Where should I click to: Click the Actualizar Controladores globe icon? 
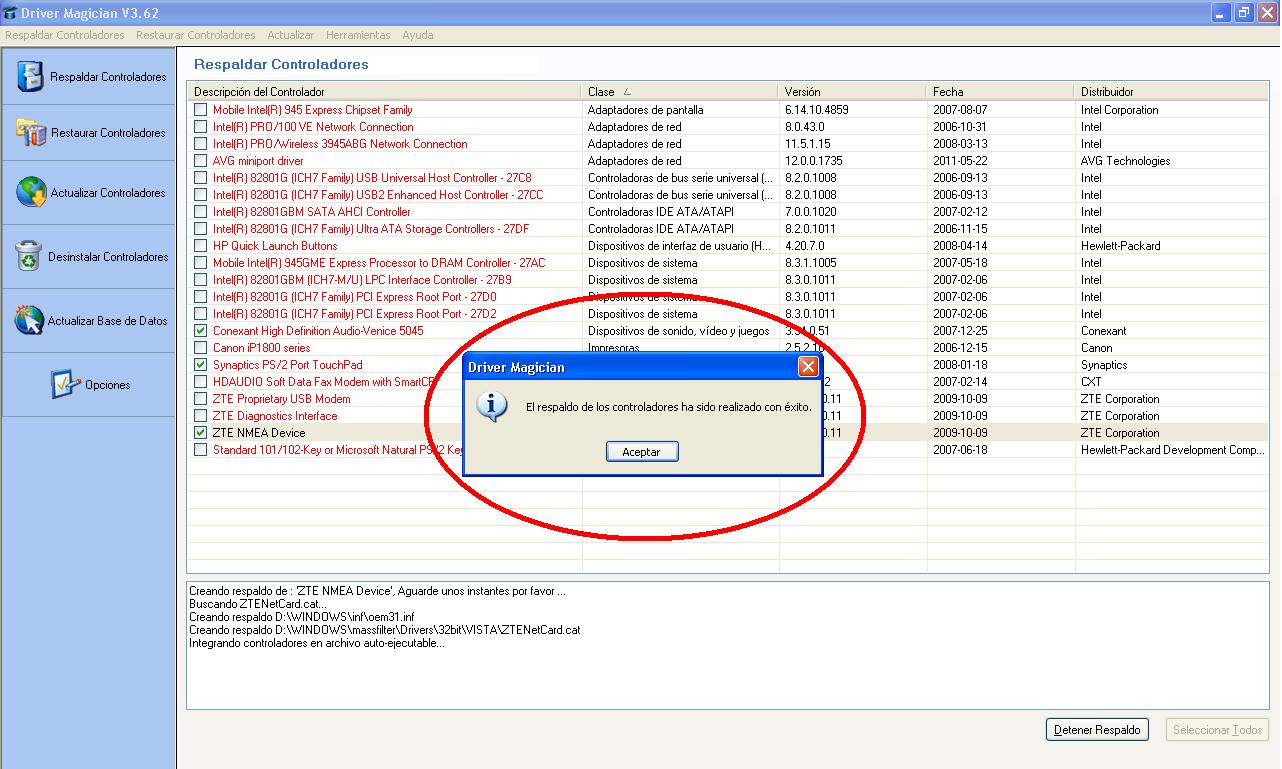coord(31,192)
